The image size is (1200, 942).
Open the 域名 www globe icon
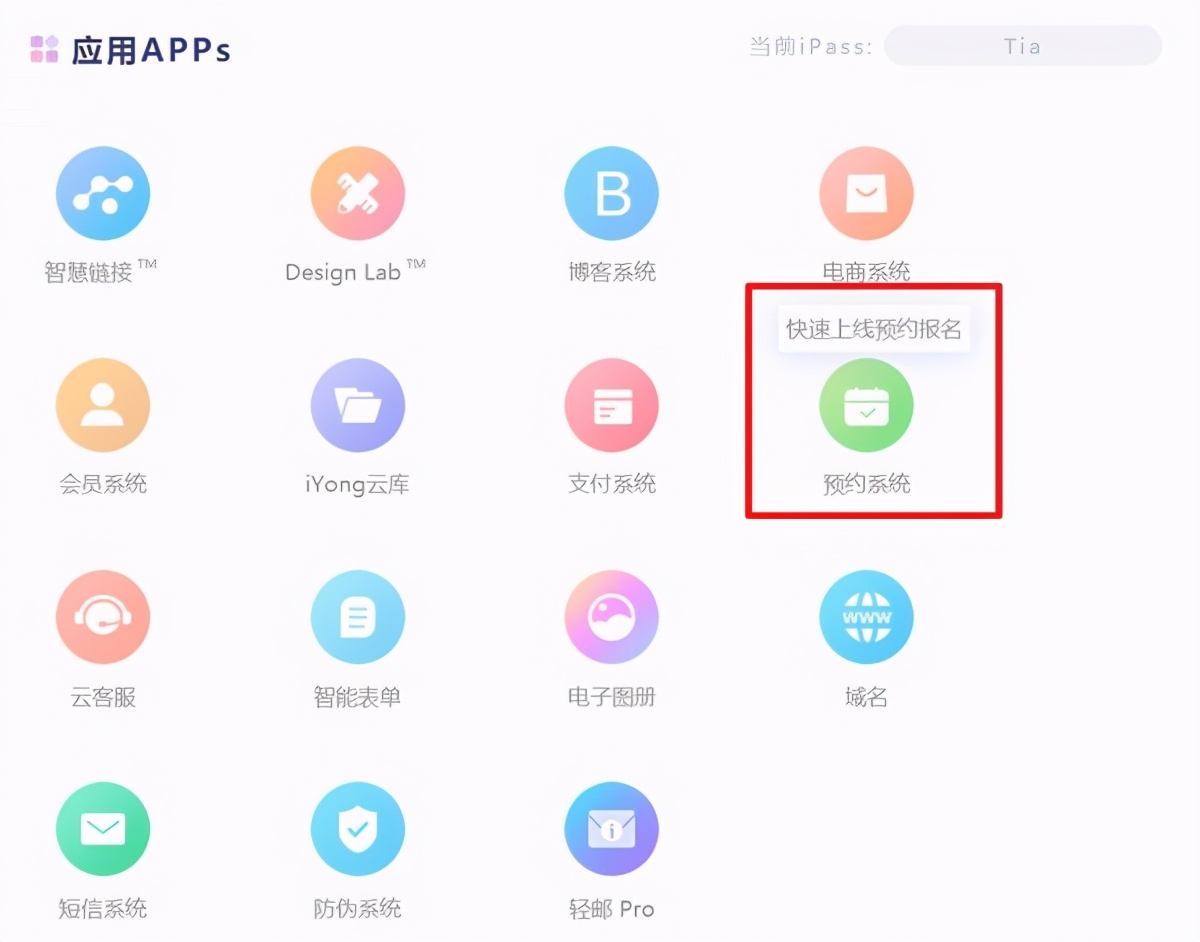pos(866,617)
